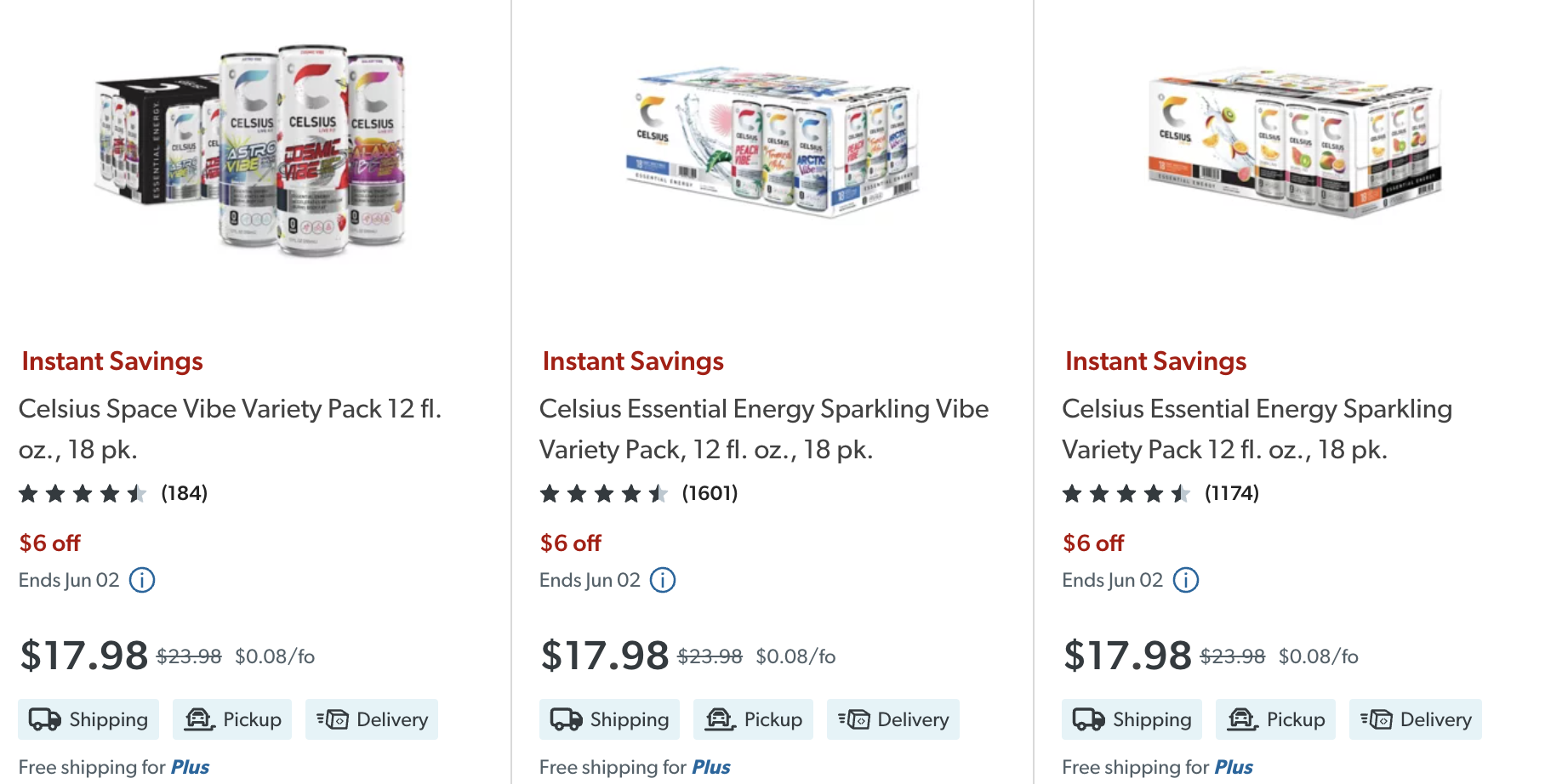Click info icon beside Space Vibe offer end date
This screenshot has height=784, width=1545.
[142, 580]
